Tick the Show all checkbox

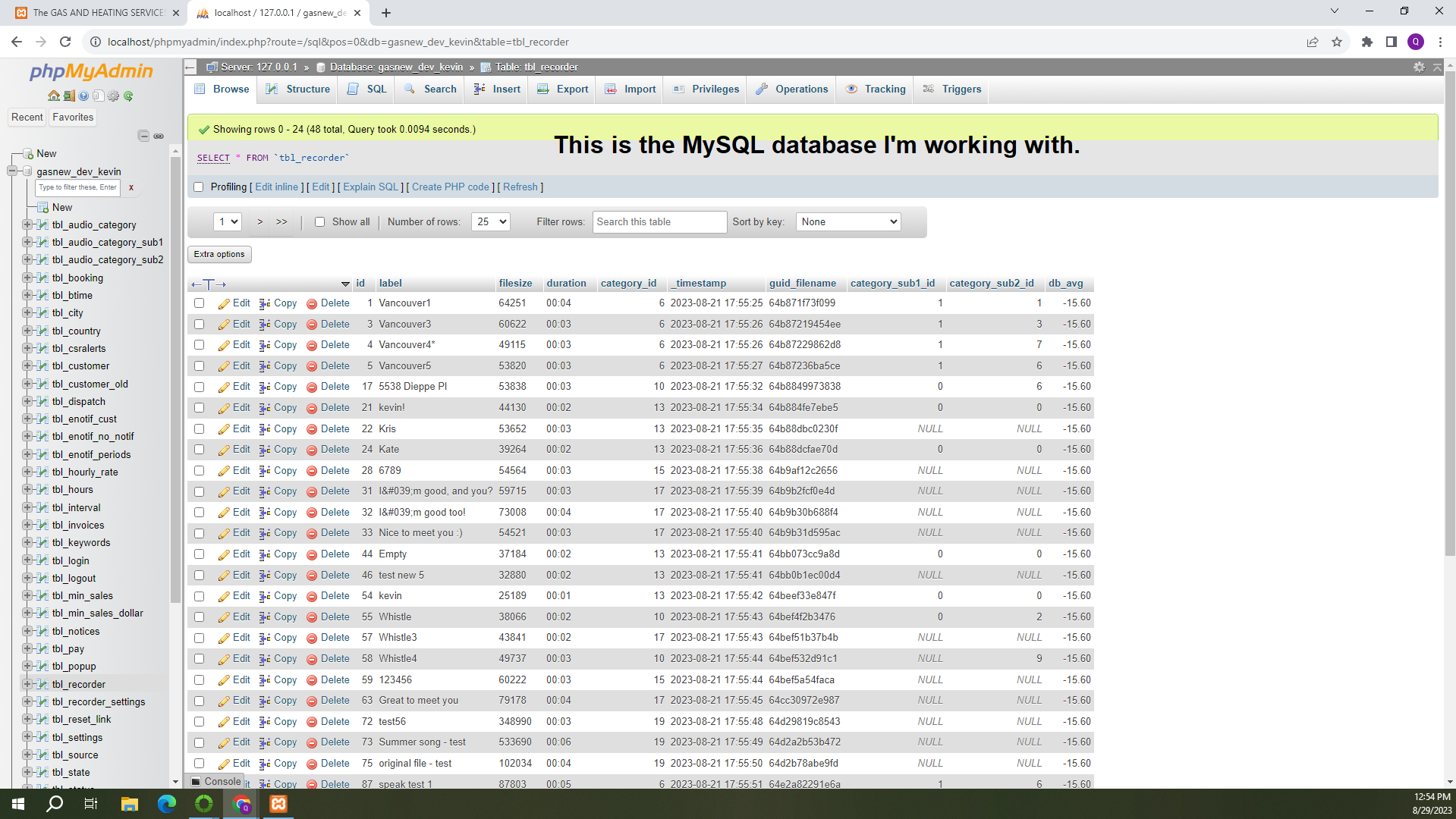pyautogui.click(x=319, y=222)
